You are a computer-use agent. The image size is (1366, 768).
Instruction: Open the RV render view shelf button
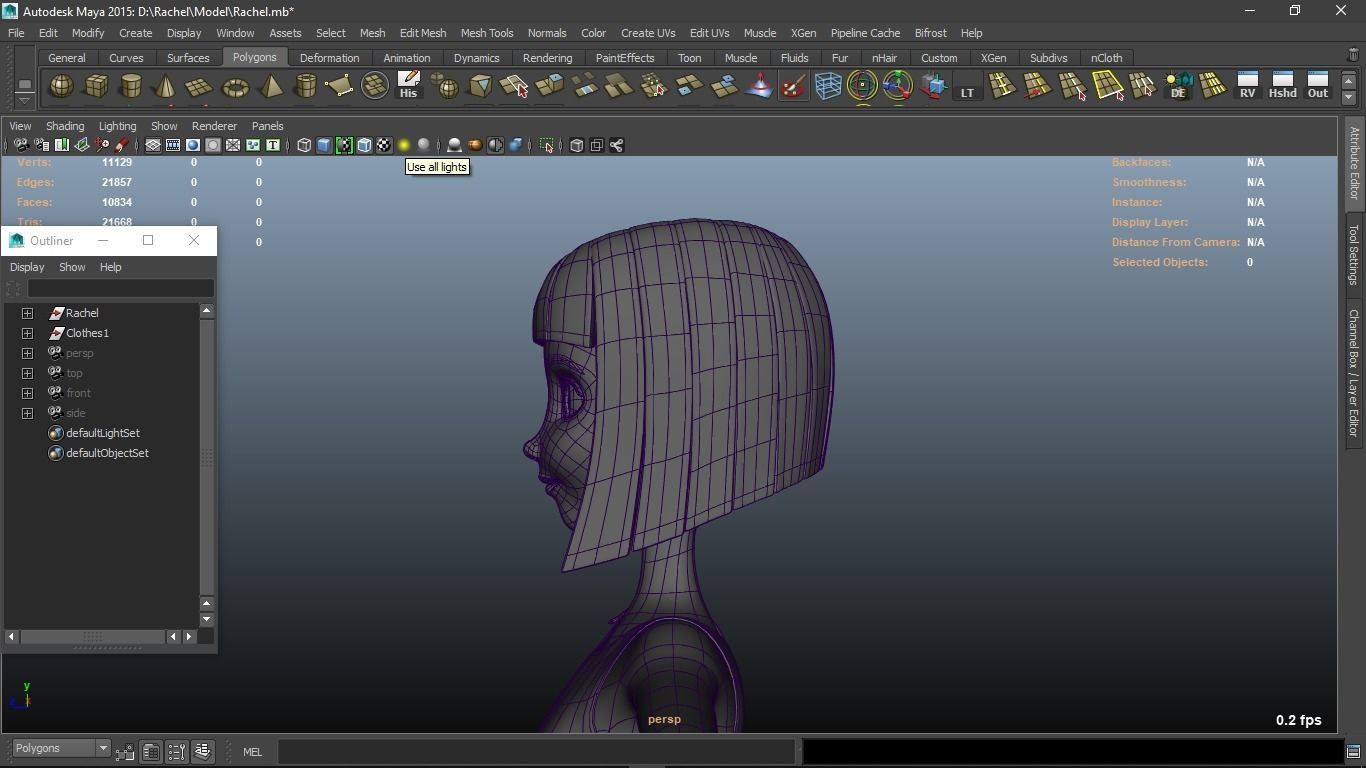(x=1247, y=85)
